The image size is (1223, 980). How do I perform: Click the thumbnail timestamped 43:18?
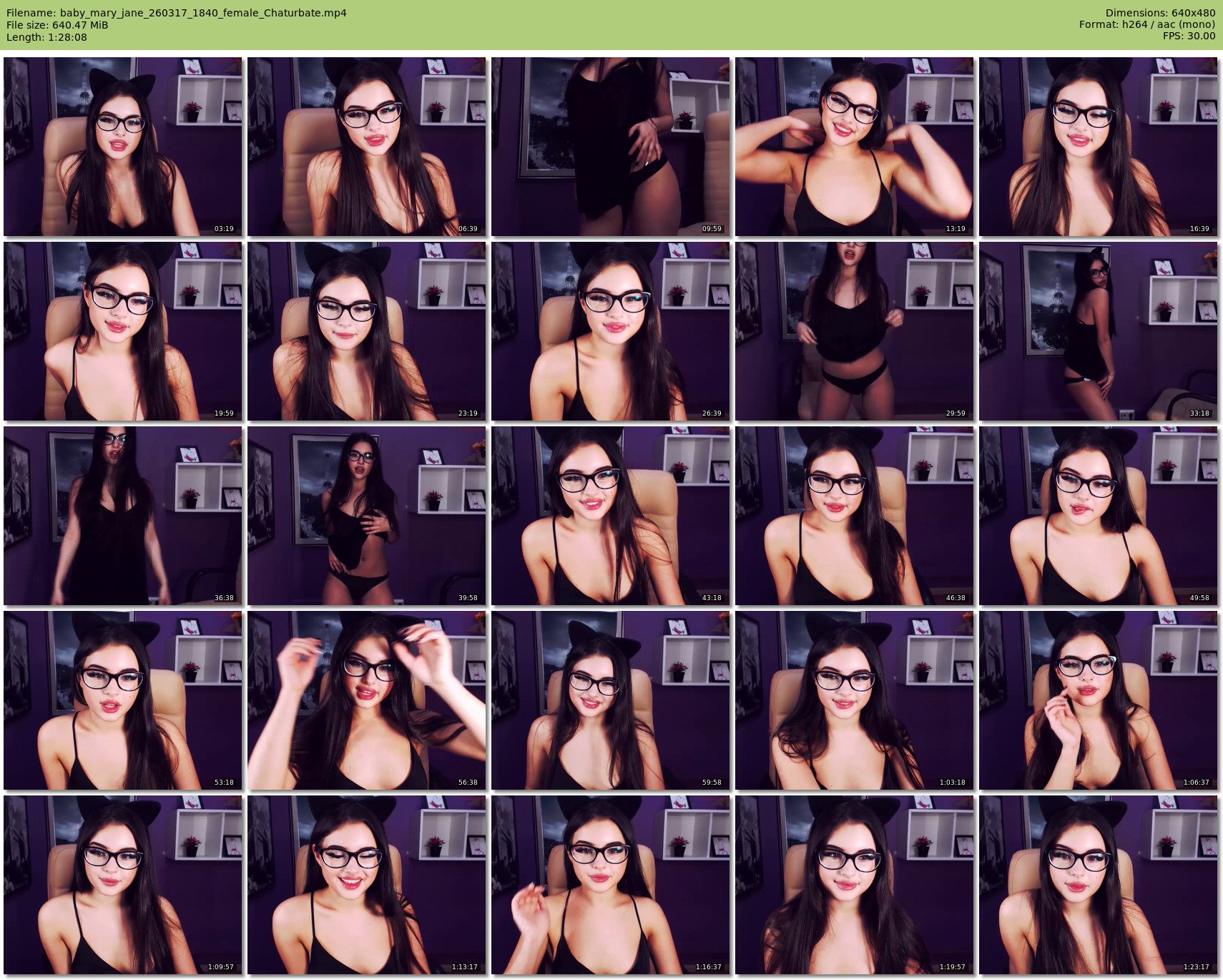pos(610,516)
